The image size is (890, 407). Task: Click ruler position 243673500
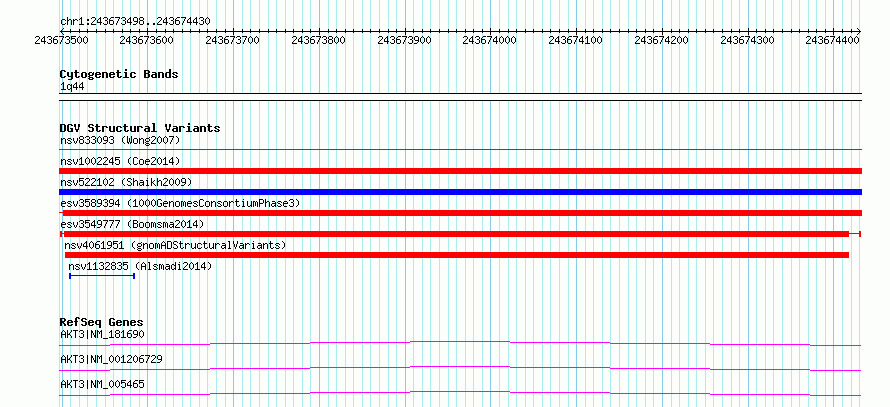point(61,40)
